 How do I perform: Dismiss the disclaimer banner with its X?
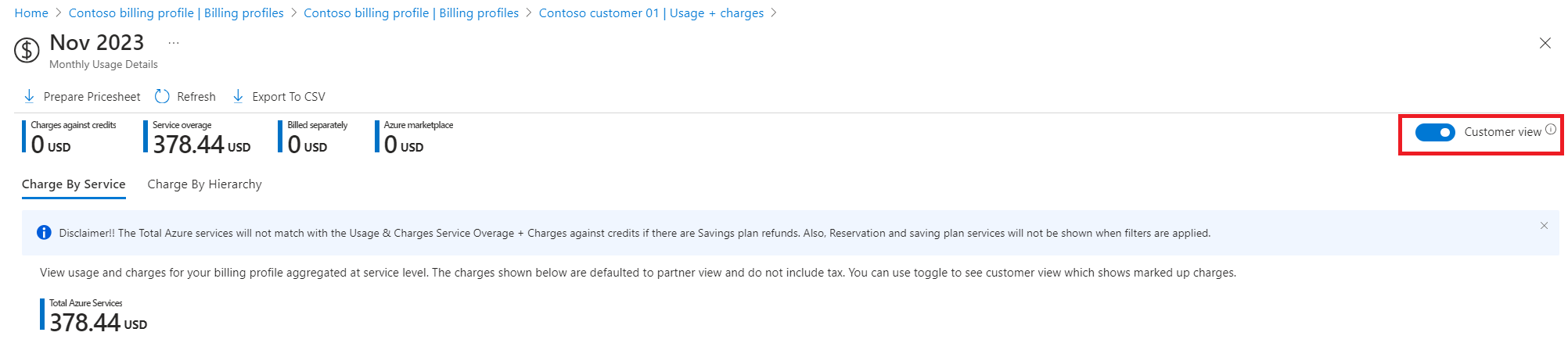(x=1544, y=226)
